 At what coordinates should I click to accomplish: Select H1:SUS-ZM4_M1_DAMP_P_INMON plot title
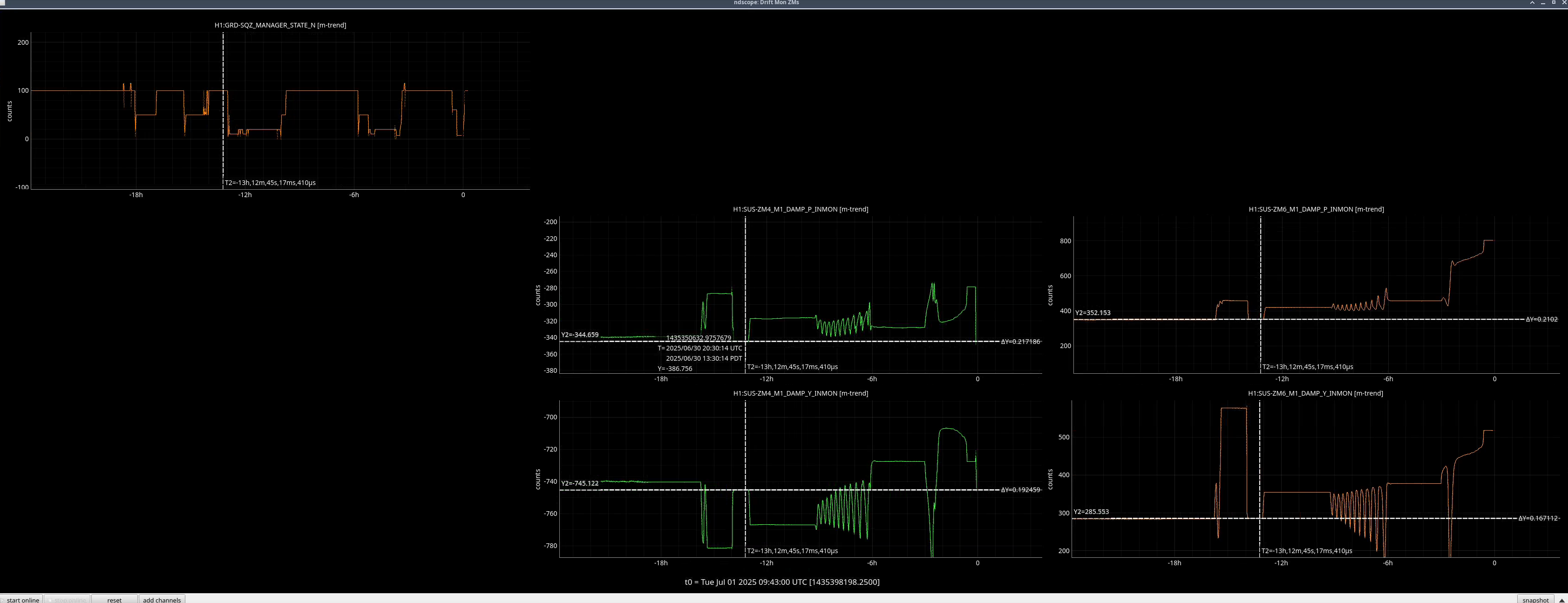(x=801, y=209)
